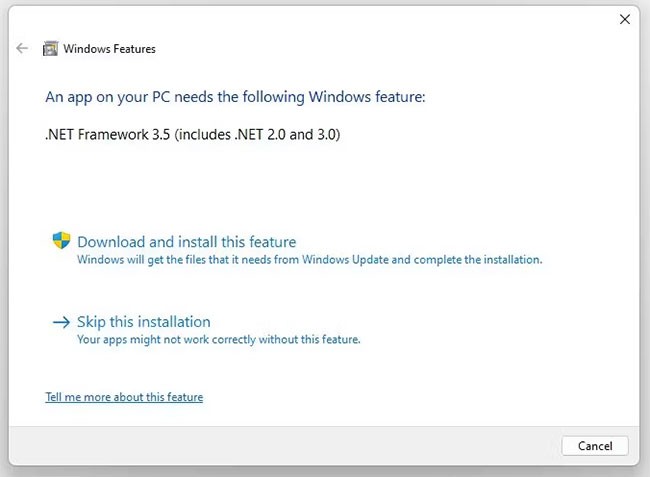650x477 pixels.
Task: Open Tell me more about this feature
Action: click(x=124, y=397)
